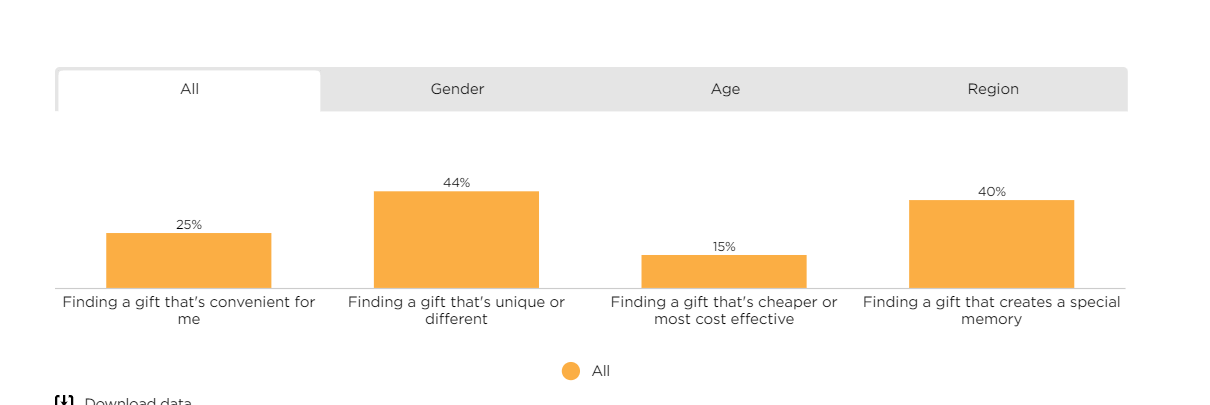Toggle the All series legend label

coord(601,371)
